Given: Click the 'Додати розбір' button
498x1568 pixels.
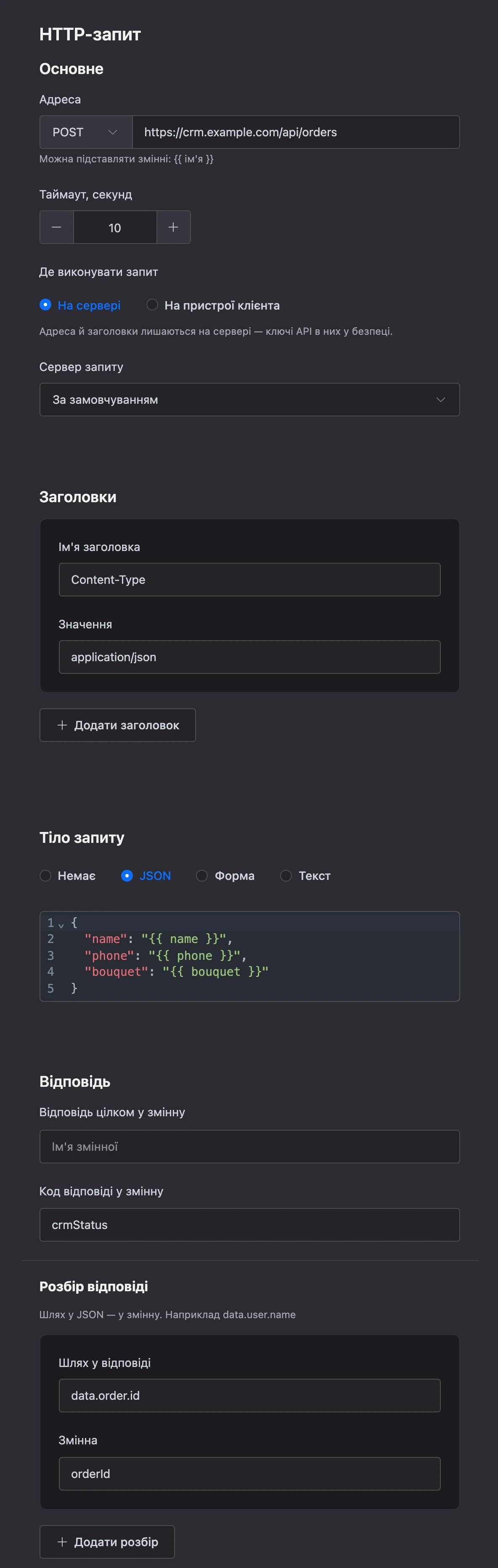Looking at the screenshot, I should 107,1542.
